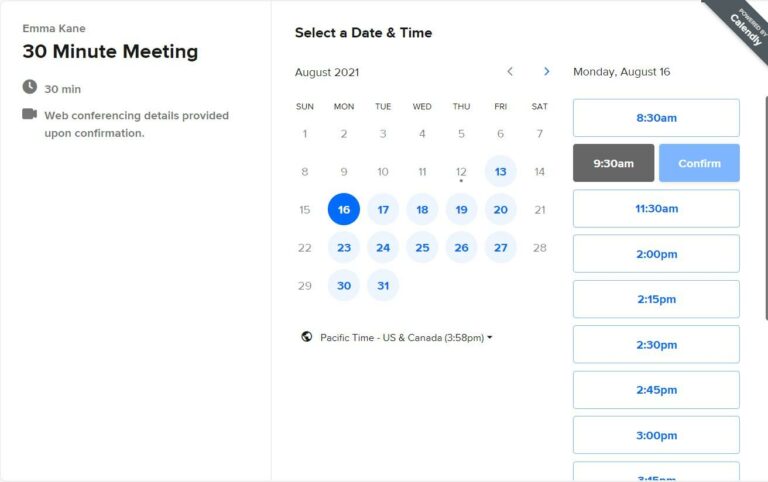The height and width of the screenshot is (482, 768).
Task: Choose August 20 on the calendar
Action: click(x=501, y=210)
